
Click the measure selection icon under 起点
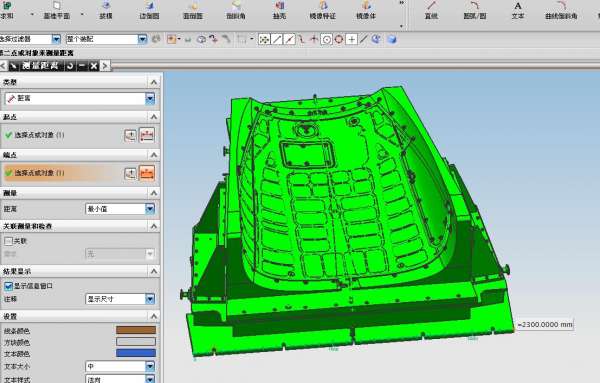[x=147, y=135]
